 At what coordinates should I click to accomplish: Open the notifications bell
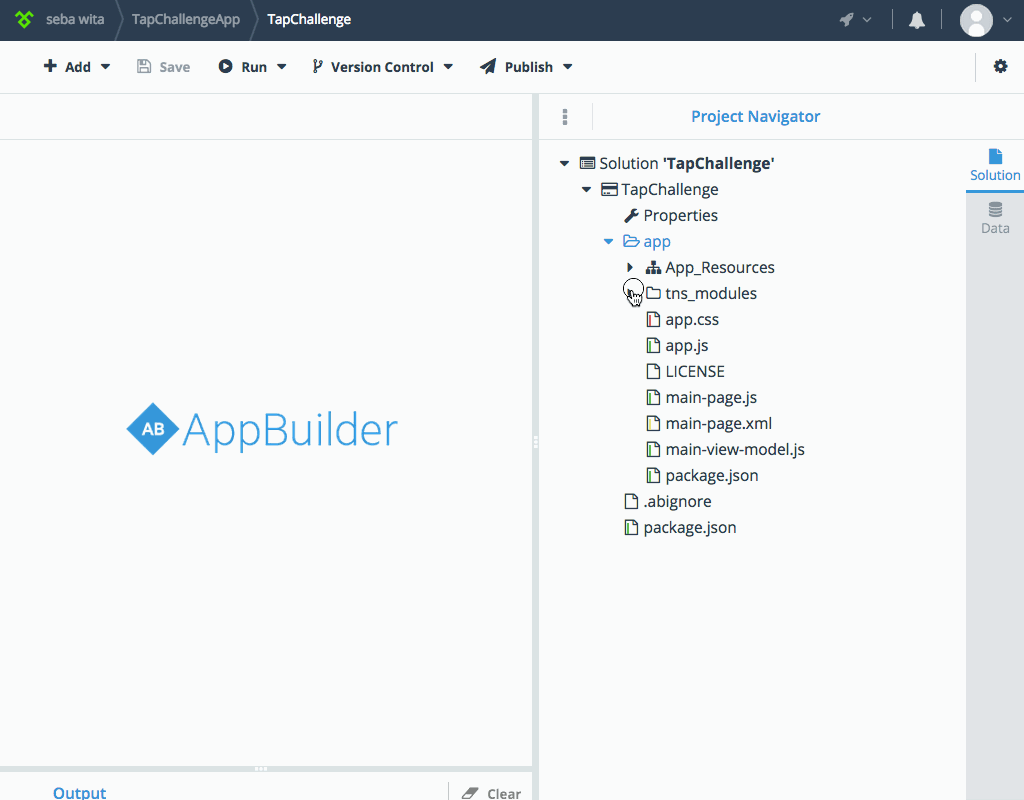pos(916,18)
